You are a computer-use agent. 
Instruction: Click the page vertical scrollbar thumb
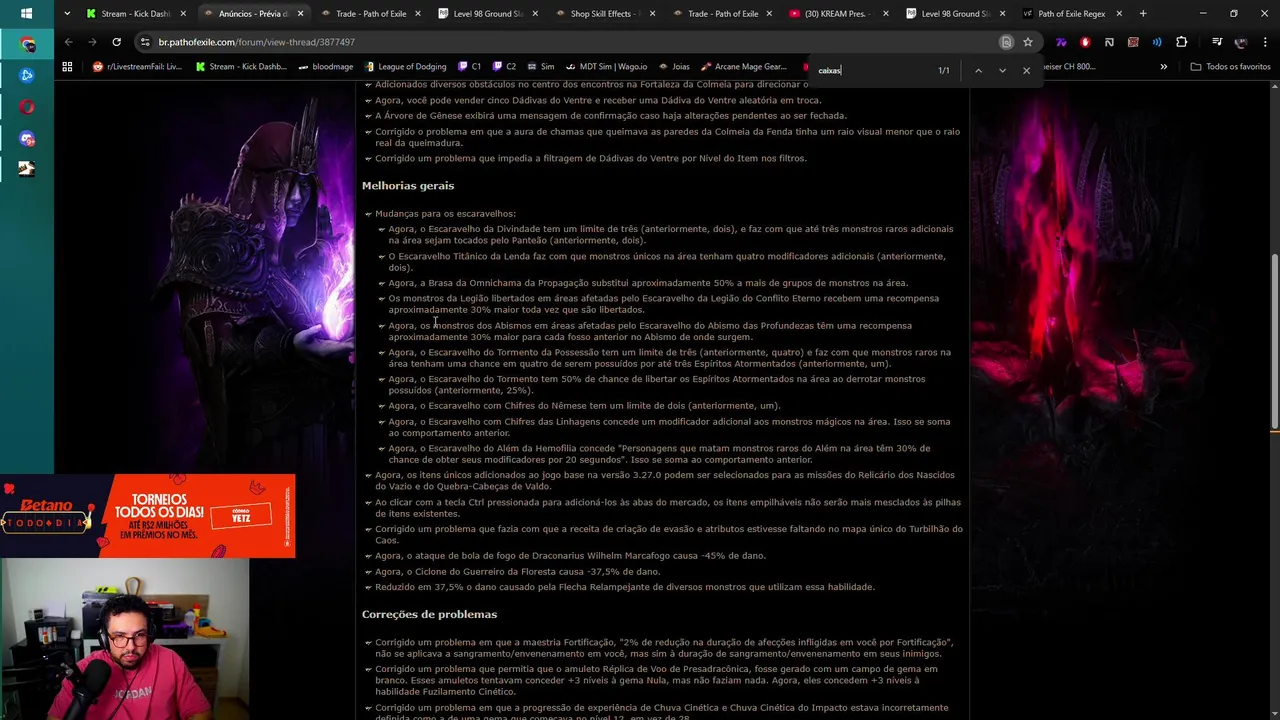pyautogui.click(x=1274, y=341)
